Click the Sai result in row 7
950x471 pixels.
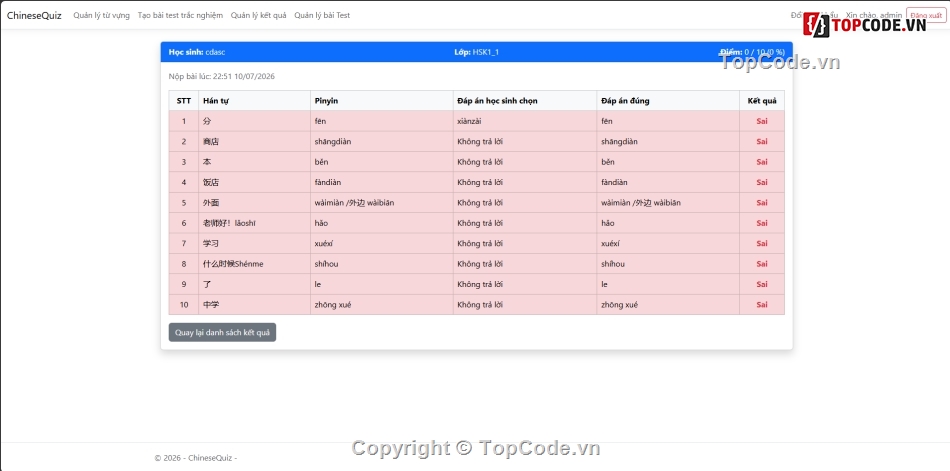coord(762,244)
